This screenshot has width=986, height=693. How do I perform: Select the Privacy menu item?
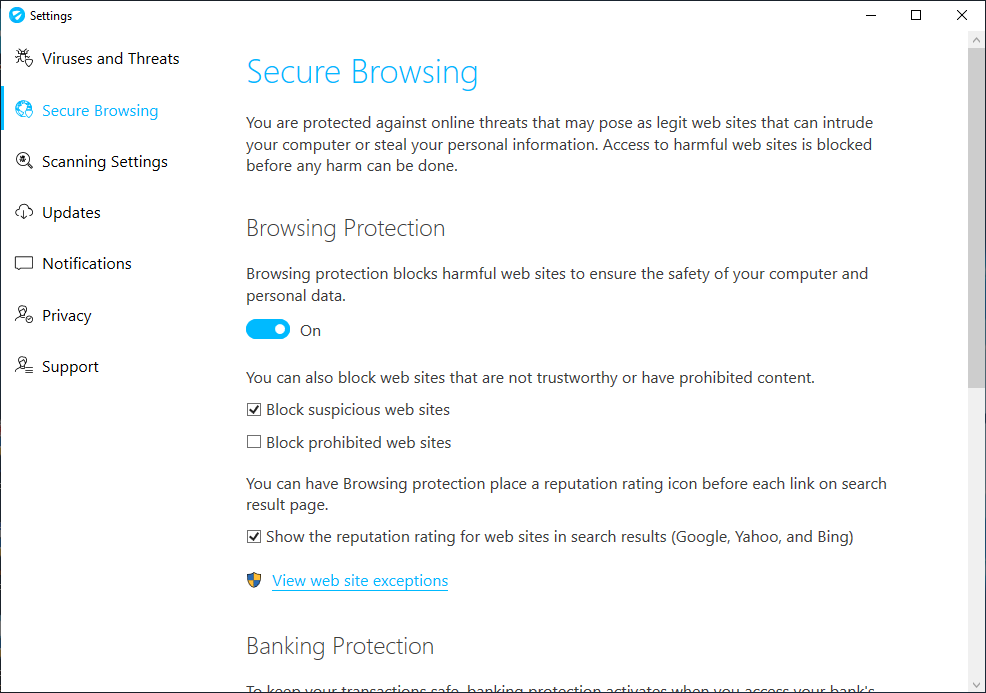click(67, 316)
